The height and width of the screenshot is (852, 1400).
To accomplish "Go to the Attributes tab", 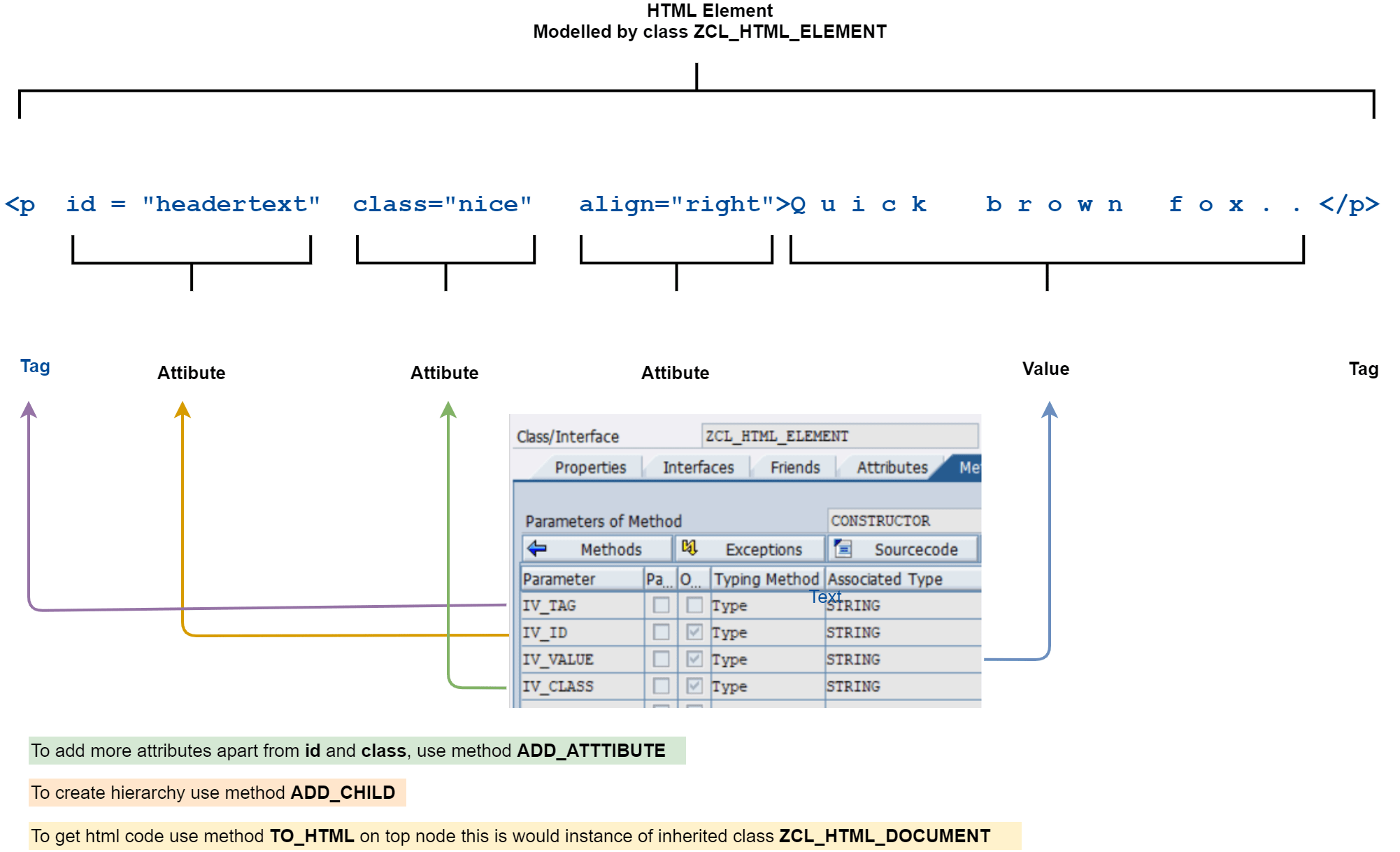I will click(892, 467).
